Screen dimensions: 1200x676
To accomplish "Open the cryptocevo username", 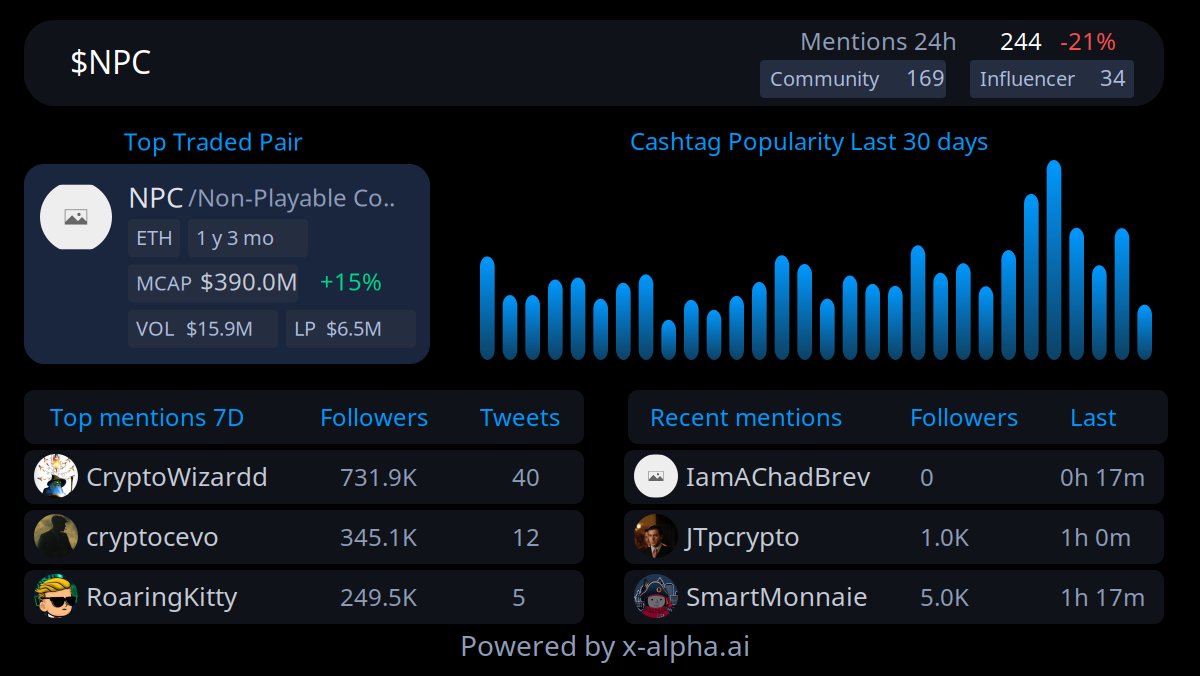I will click(152, 538).
